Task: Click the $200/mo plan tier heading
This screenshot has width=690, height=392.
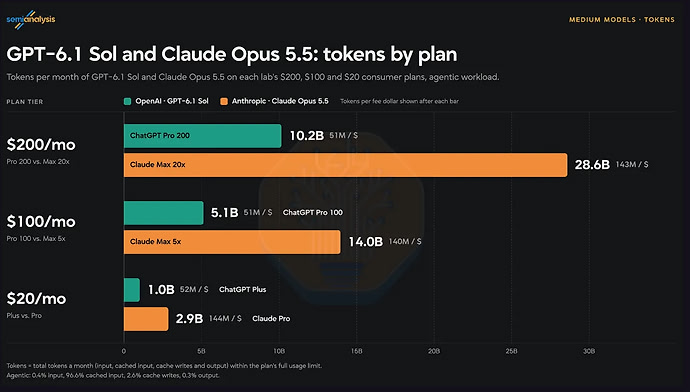Action: (x=41, y=145)
